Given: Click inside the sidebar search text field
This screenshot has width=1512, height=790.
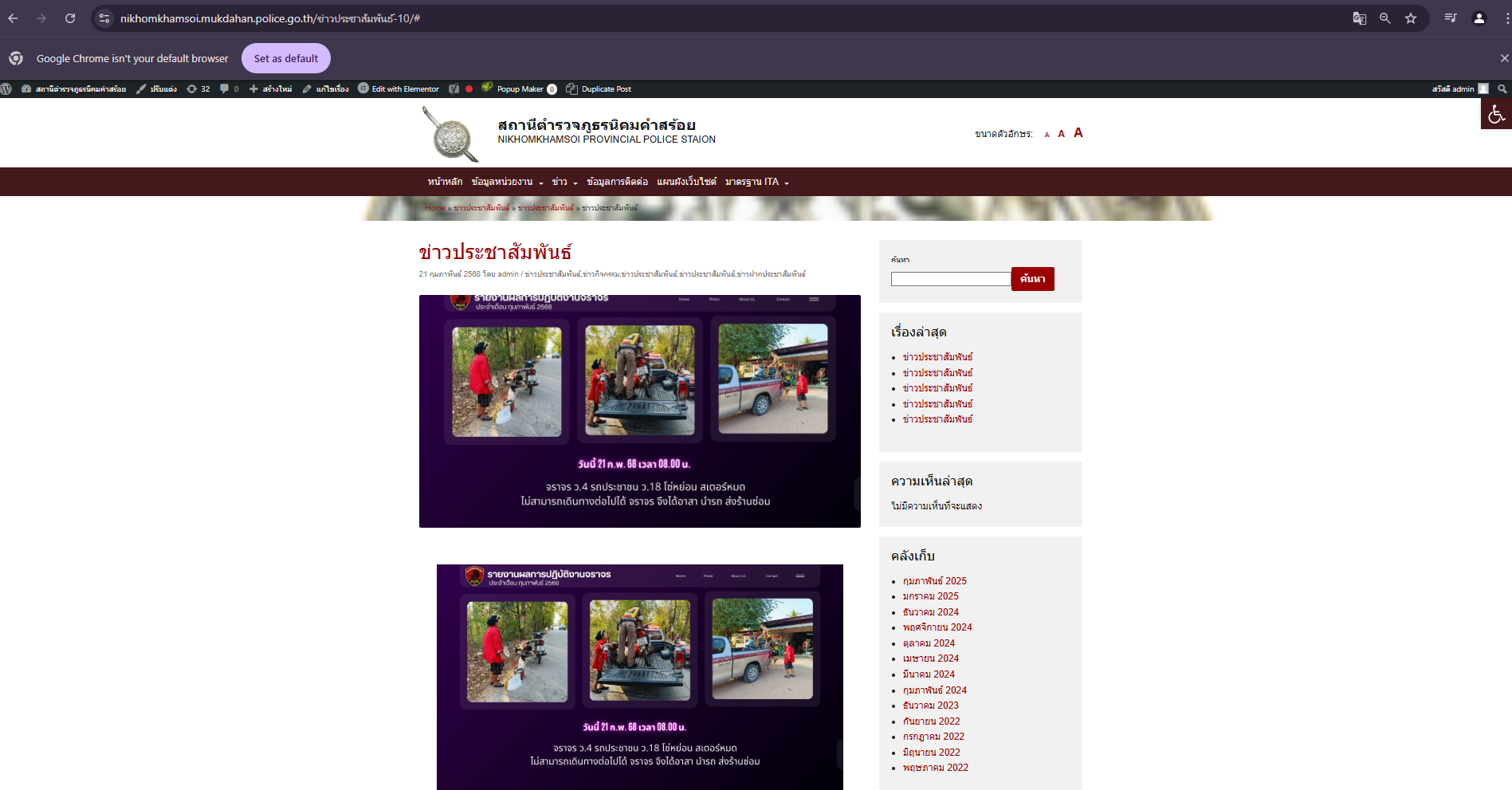Looking at the screenshot, I should [950, 279].
